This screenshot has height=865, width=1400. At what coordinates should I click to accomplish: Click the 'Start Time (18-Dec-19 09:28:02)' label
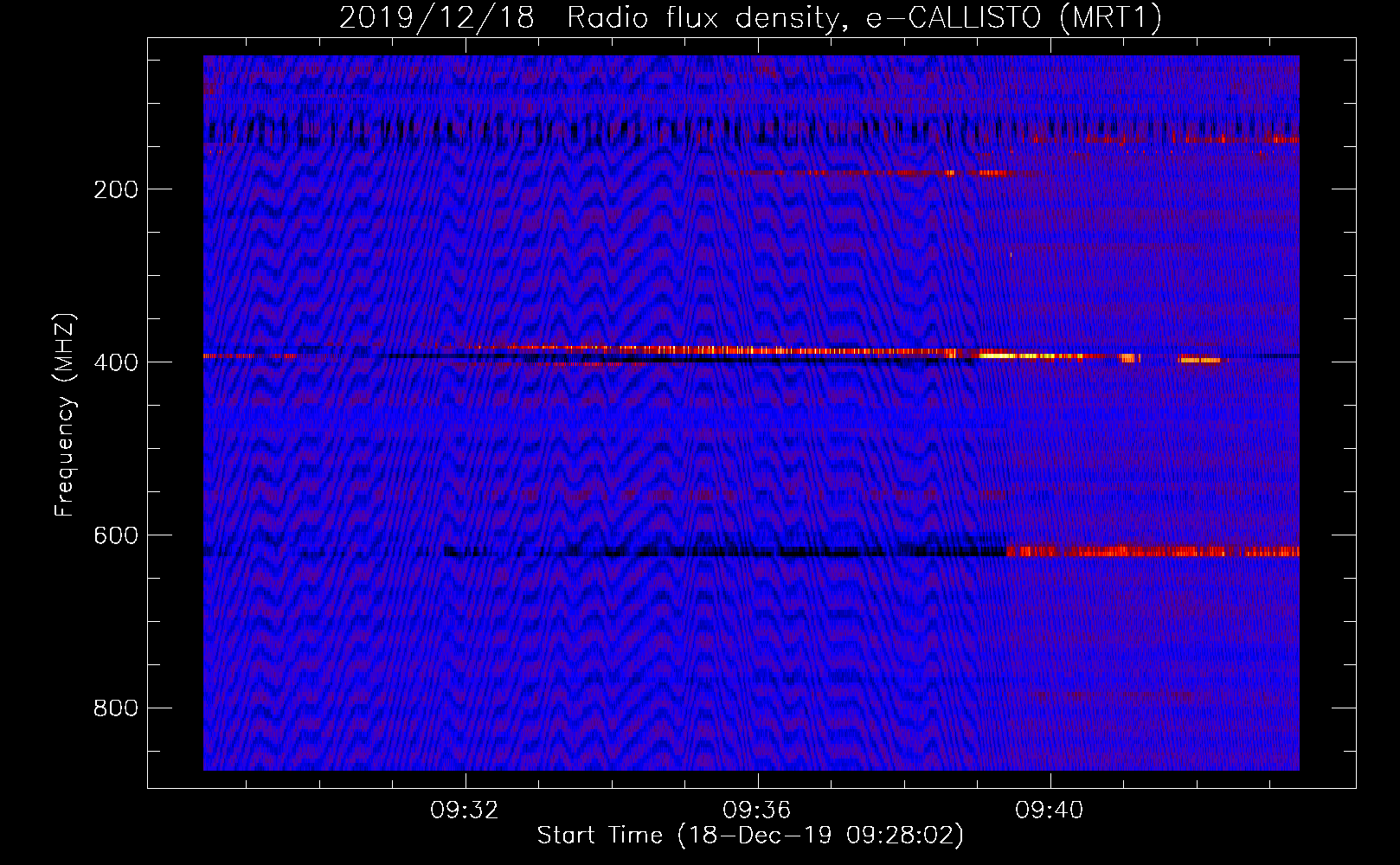pyautogui.click(x=750, y=835)
